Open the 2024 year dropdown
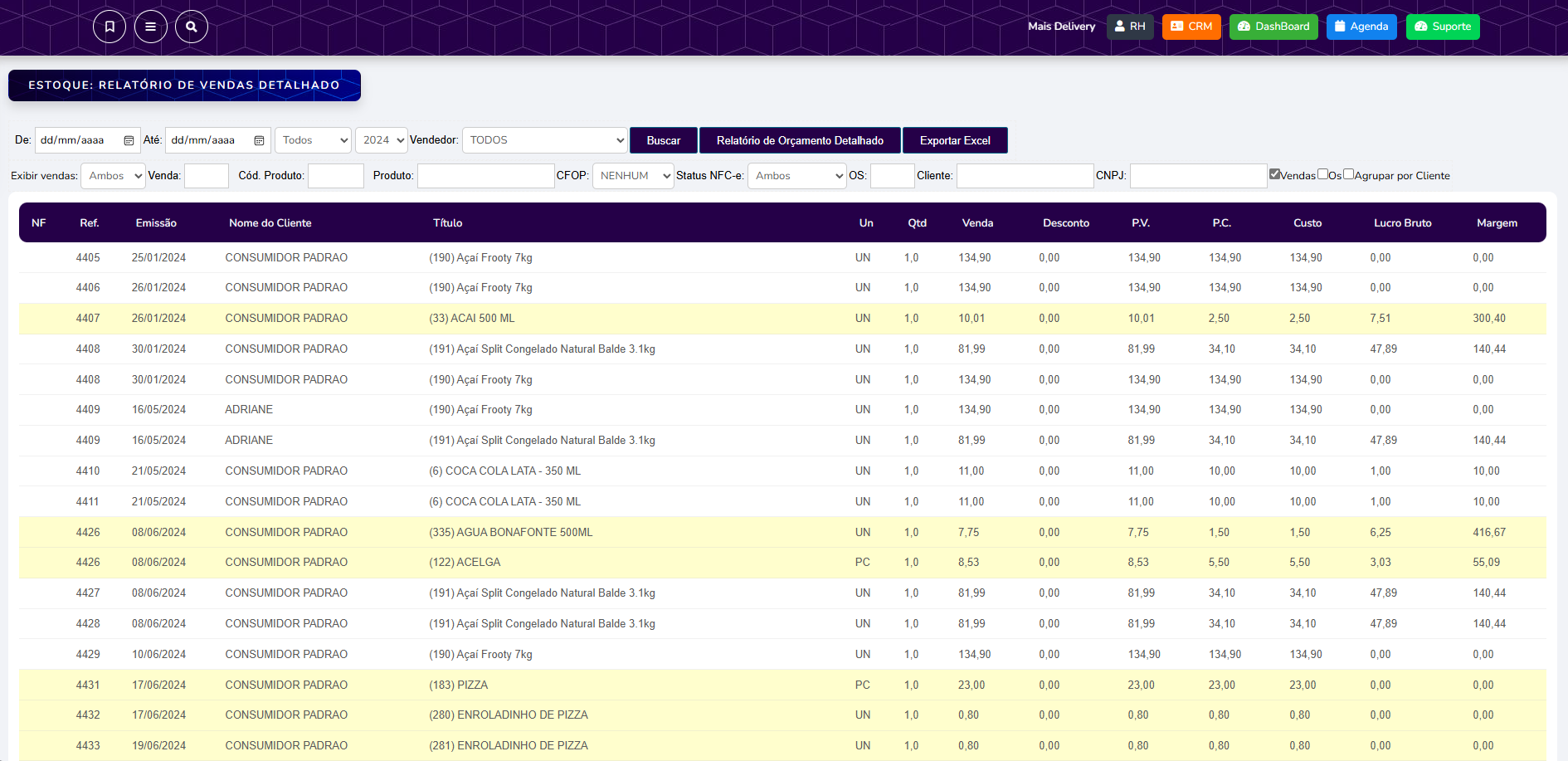 pos(381,140)
